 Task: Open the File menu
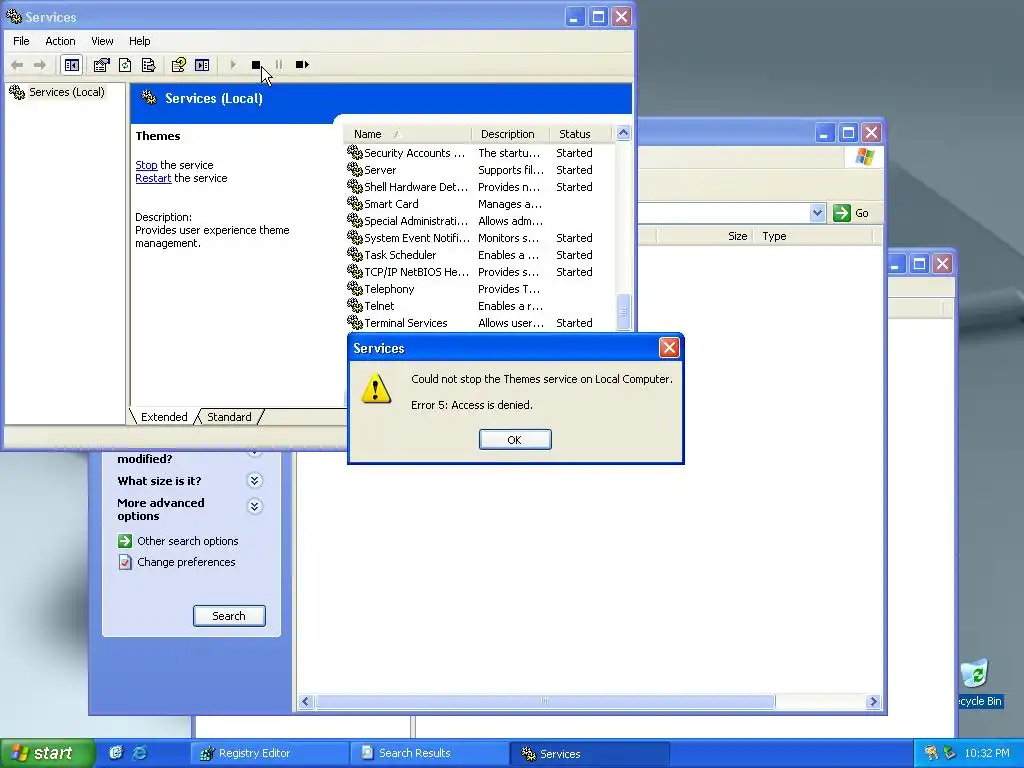pos(21,41)
